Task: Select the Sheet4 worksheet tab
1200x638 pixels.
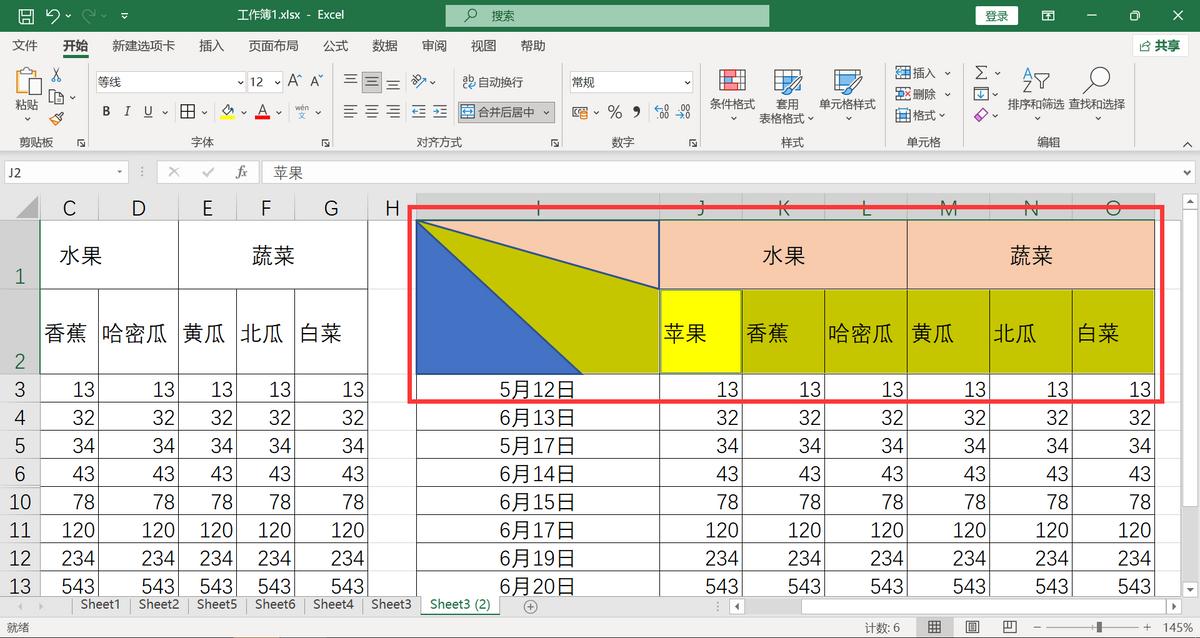Action: tap(332, 605)
